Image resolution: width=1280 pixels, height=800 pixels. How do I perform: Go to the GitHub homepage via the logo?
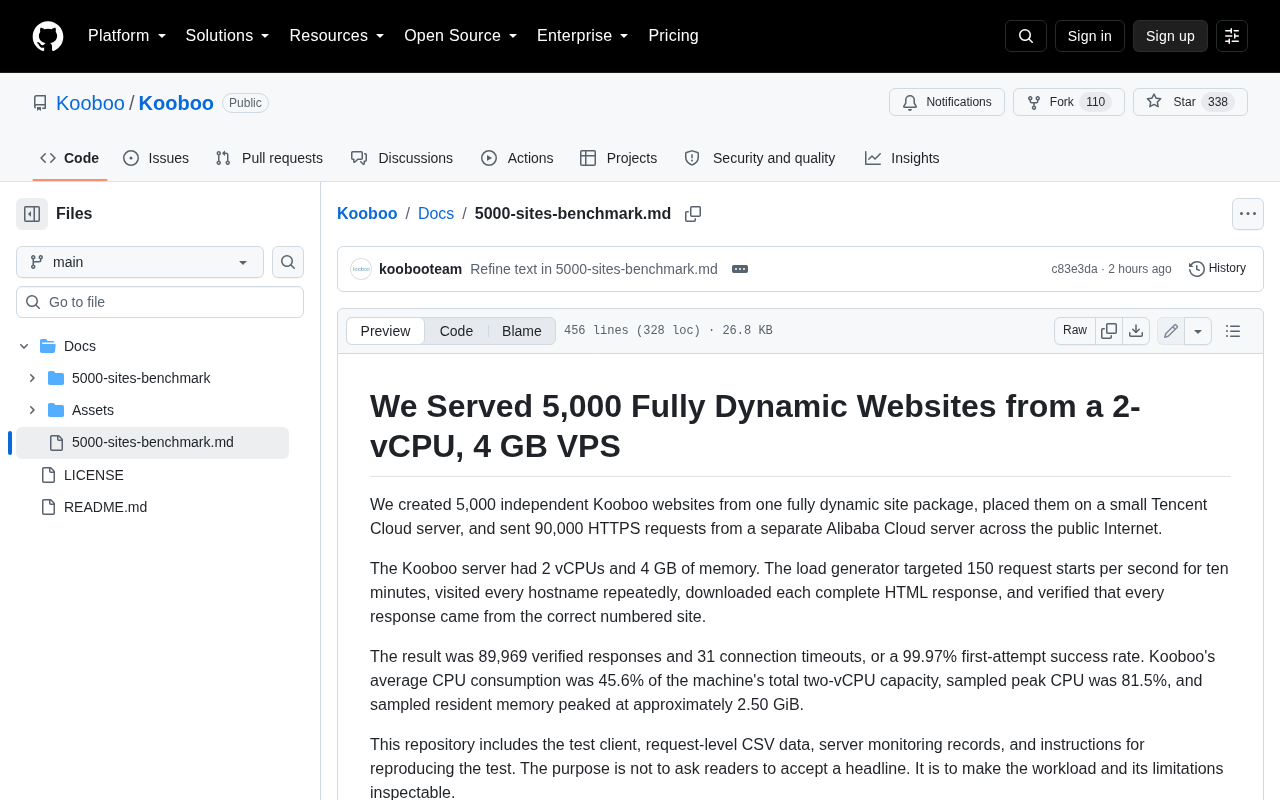click(48, 36)
